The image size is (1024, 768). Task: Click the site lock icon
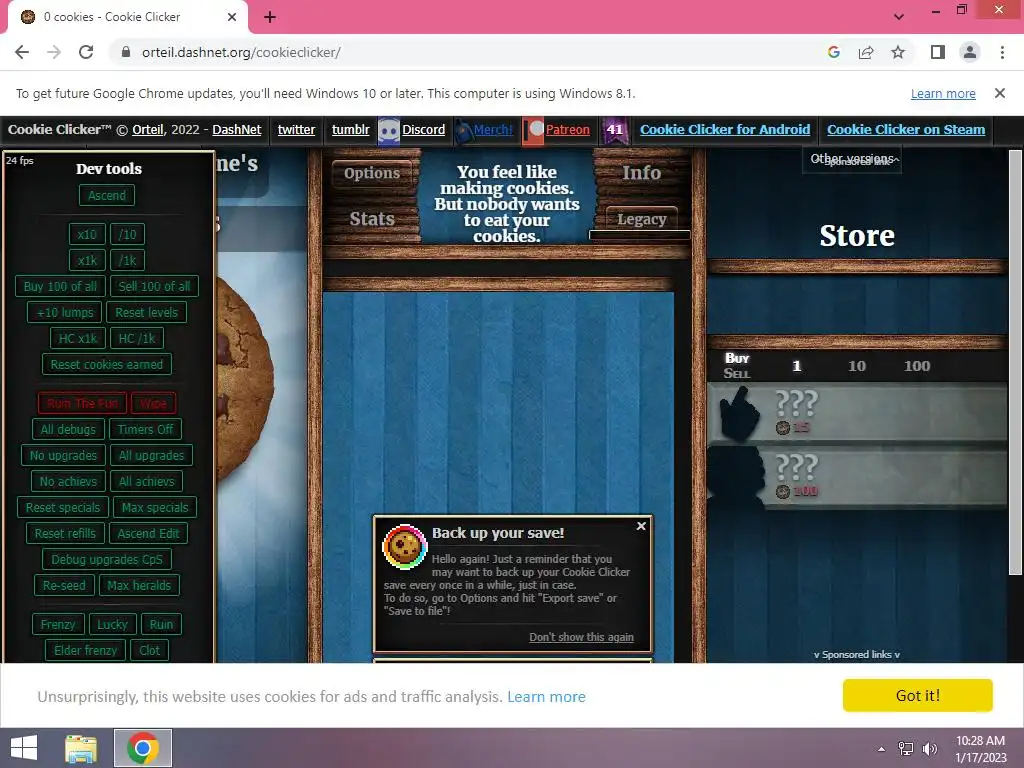126,52
